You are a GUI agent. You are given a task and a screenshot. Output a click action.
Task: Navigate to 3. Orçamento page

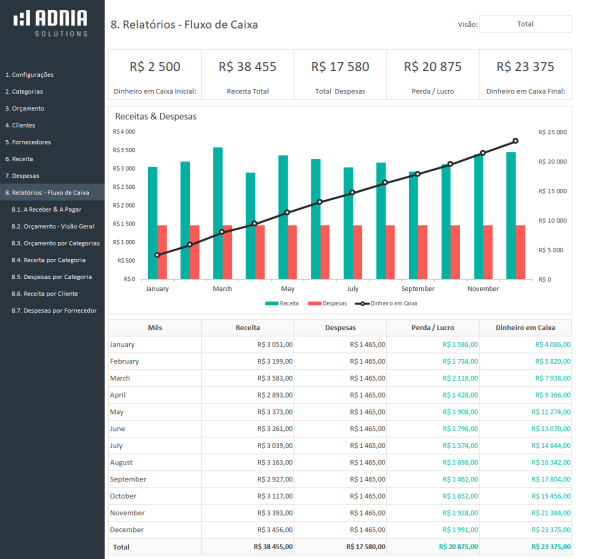tap(25, 108)
